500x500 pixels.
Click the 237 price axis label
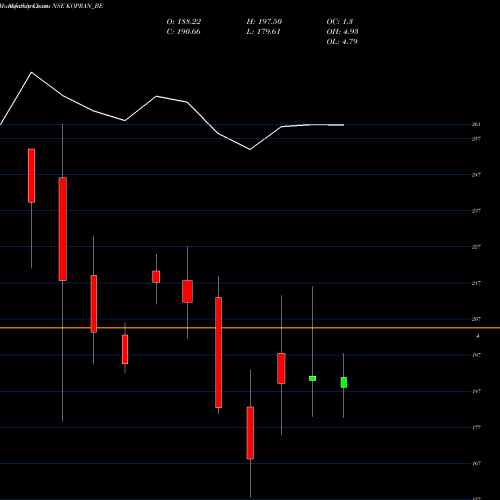coord(476,211)
